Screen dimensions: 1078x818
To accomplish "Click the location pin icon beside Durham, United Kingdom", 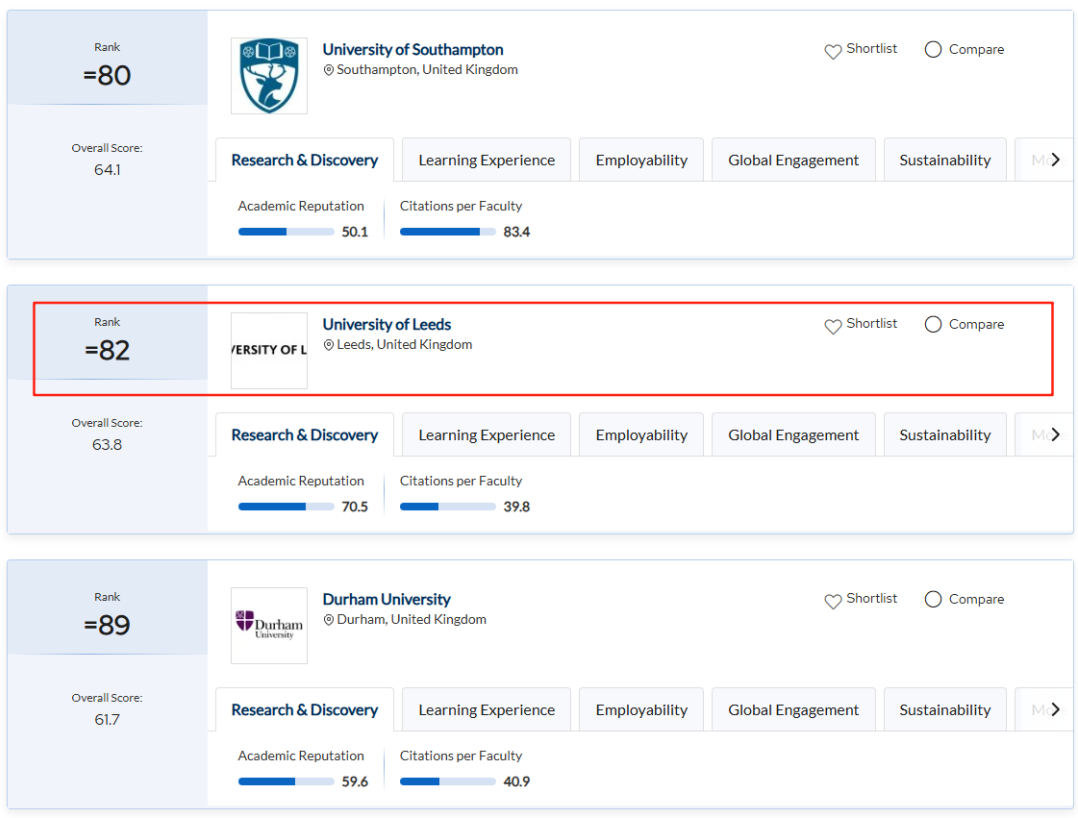I will point(329,620).
